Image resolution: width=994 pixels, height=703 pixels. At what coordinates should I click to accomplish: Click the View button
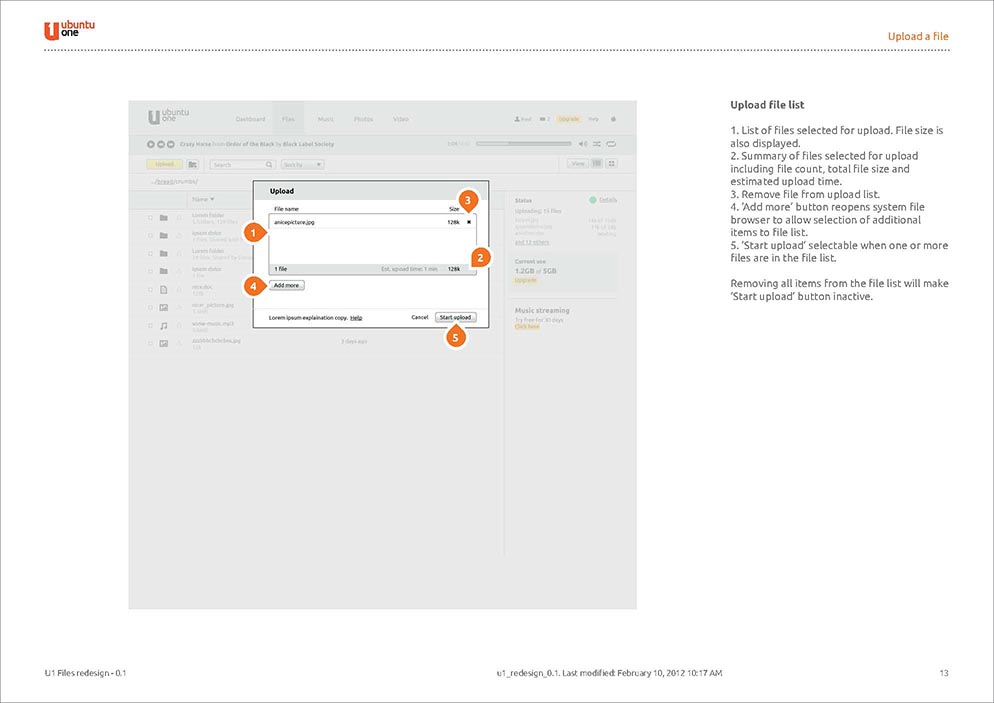[x=578, y=164]
